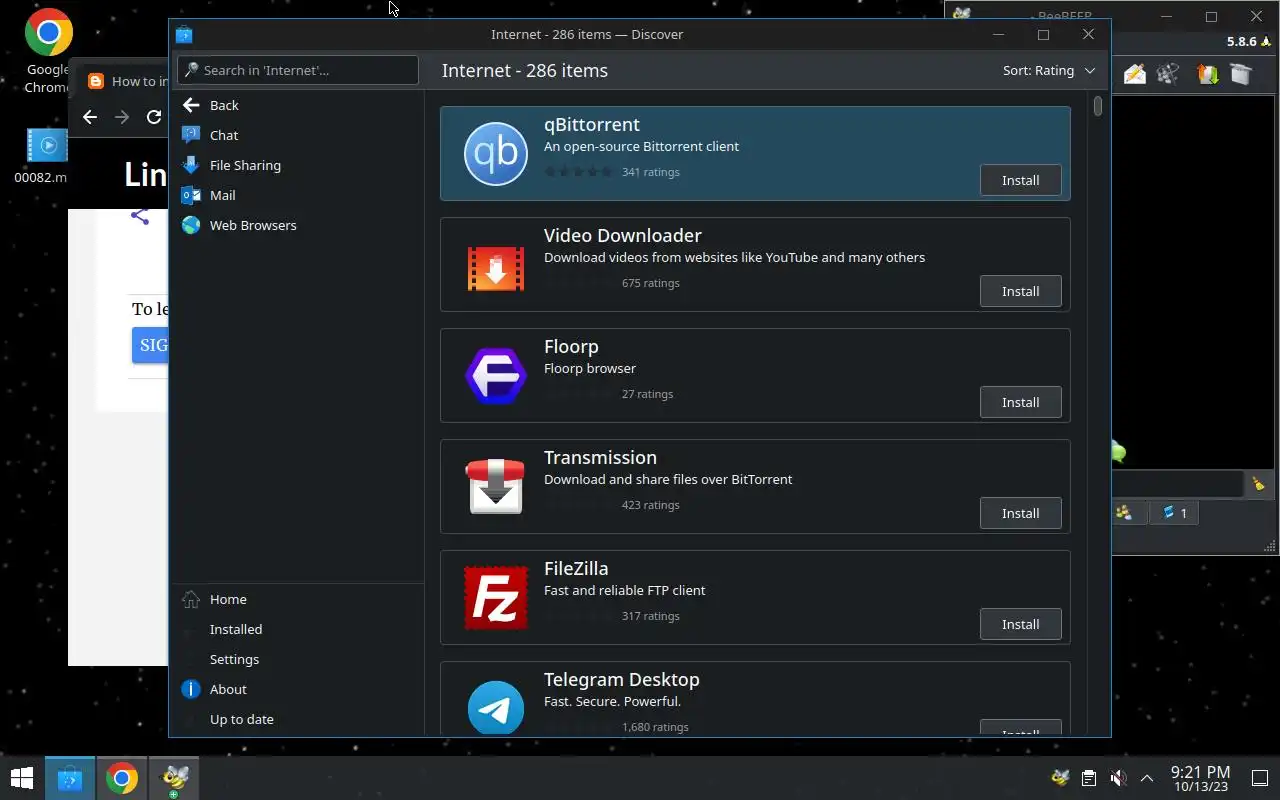Click the Discover icon in the title bar
The image size is (1280, 800).
[184, 35]
